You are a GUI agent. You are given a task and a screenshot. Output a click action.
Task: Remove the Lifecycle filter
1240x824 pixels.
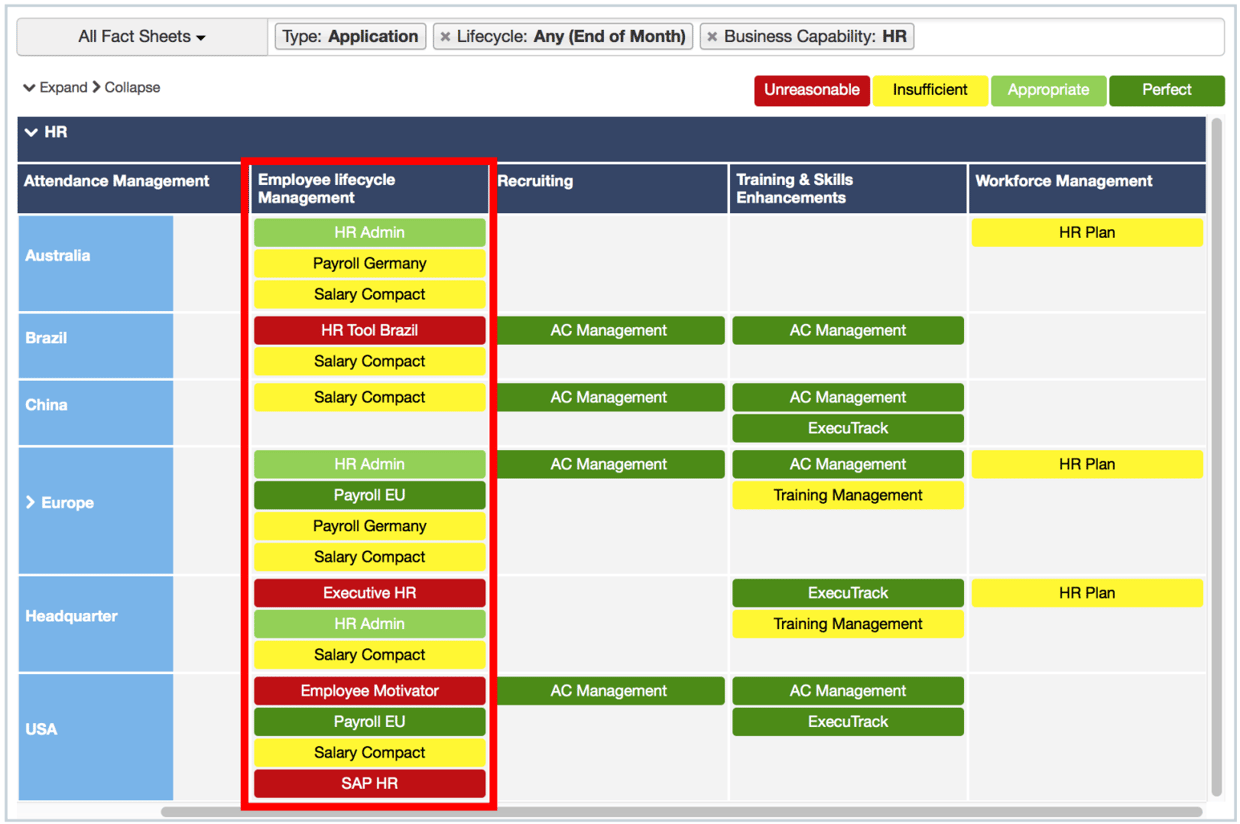[444, 36]
